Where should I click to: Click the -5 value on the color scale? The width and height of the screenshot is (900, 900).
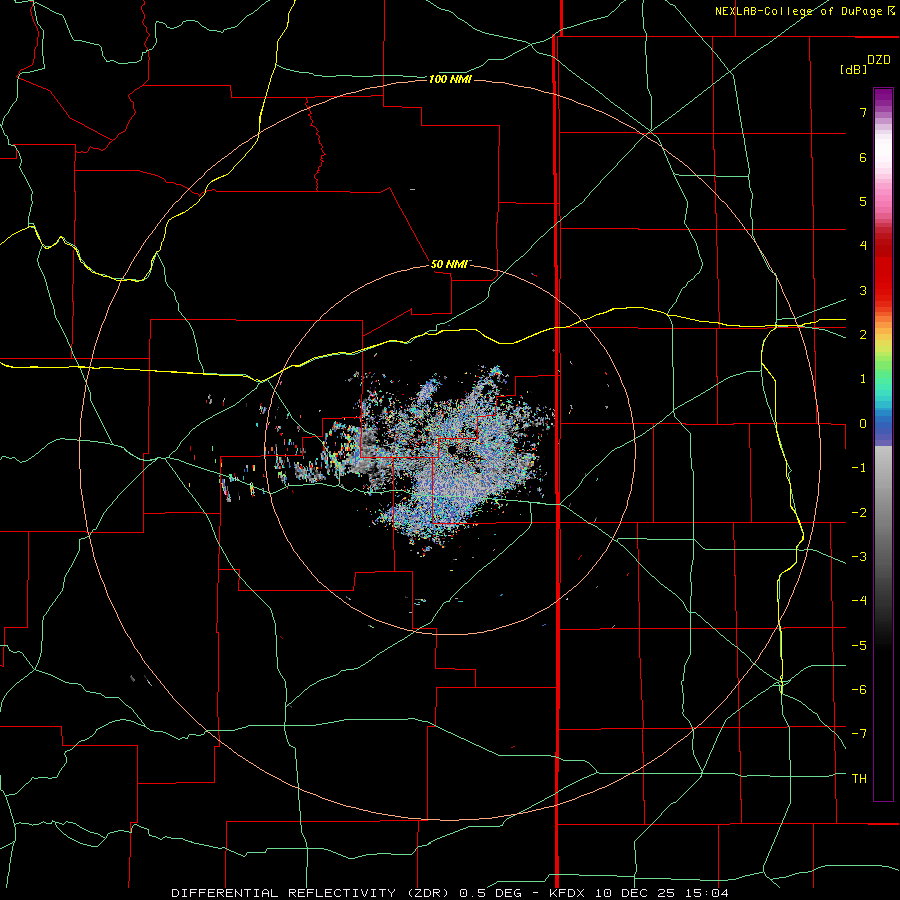coord(859,646)
